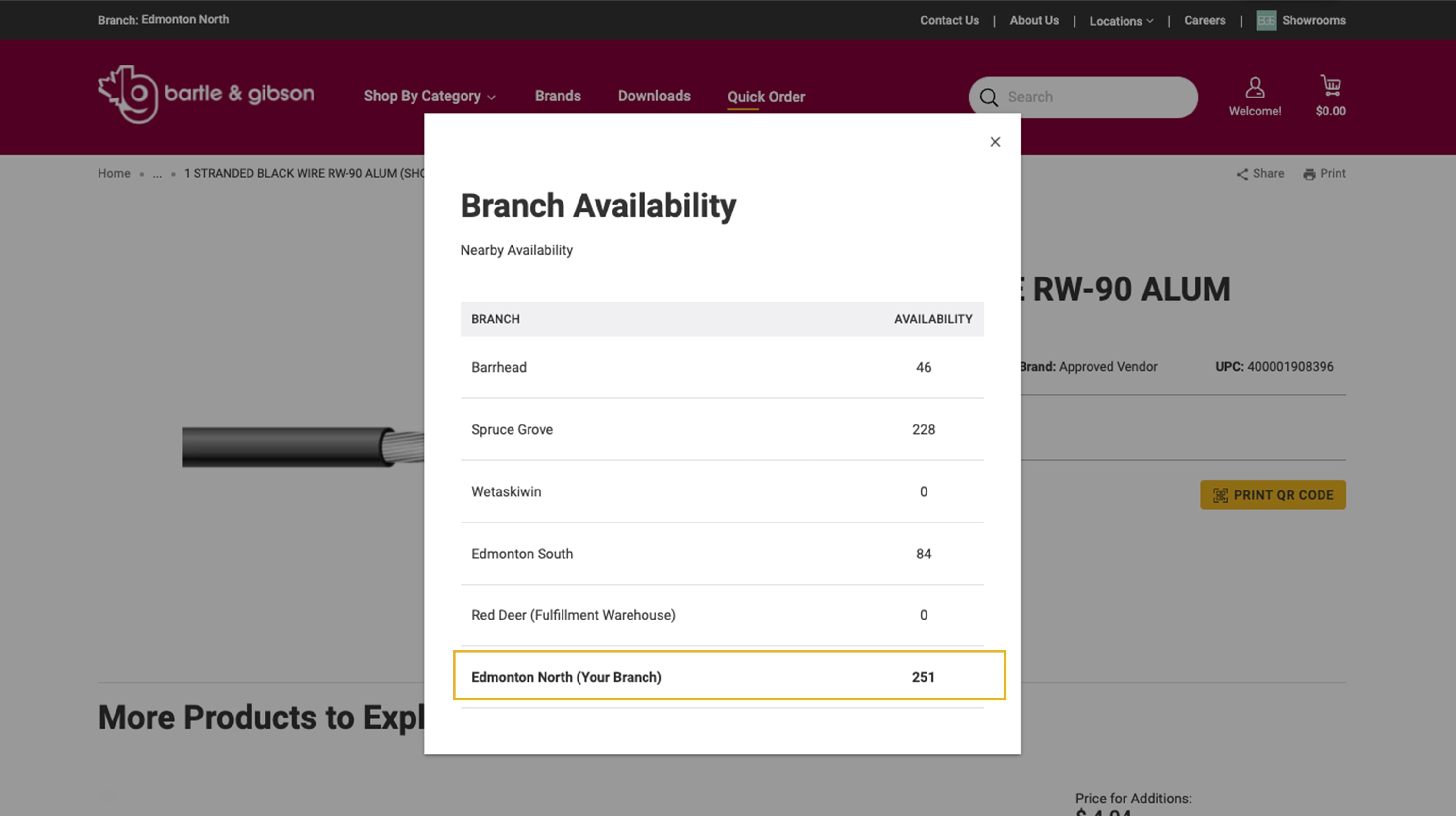The width and height of the screenshot is (1456, 816).
Task: Open the Downloads menu item
Action: (653, 96)
